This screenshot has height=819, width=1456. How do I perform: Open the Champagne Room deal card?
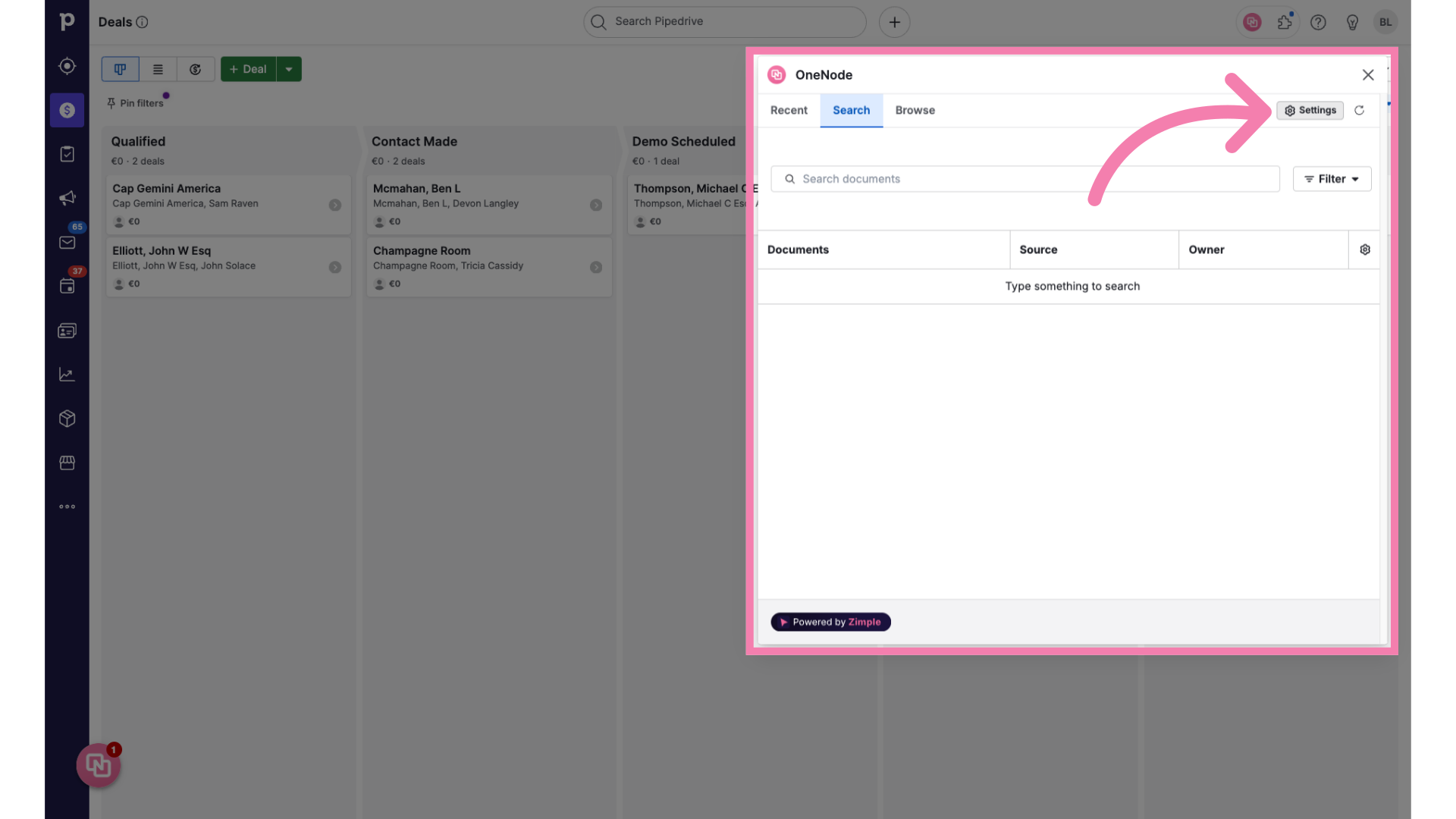[x=489, y=267]
